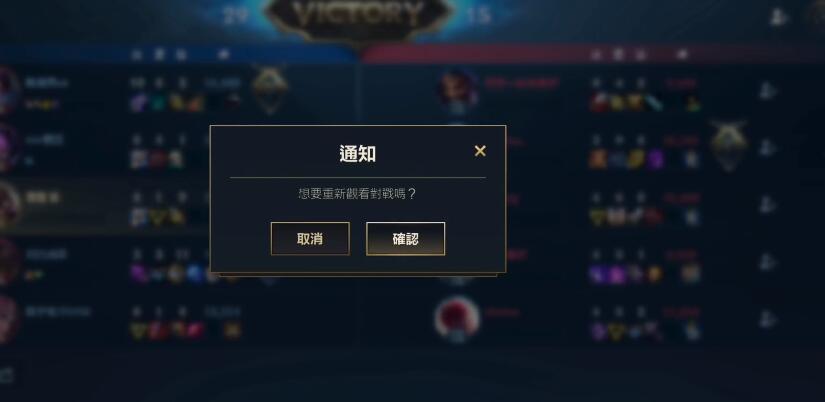Click add-friend icon for fourth red team player
This screenshot has height=402, width=825.
(769, 262)
